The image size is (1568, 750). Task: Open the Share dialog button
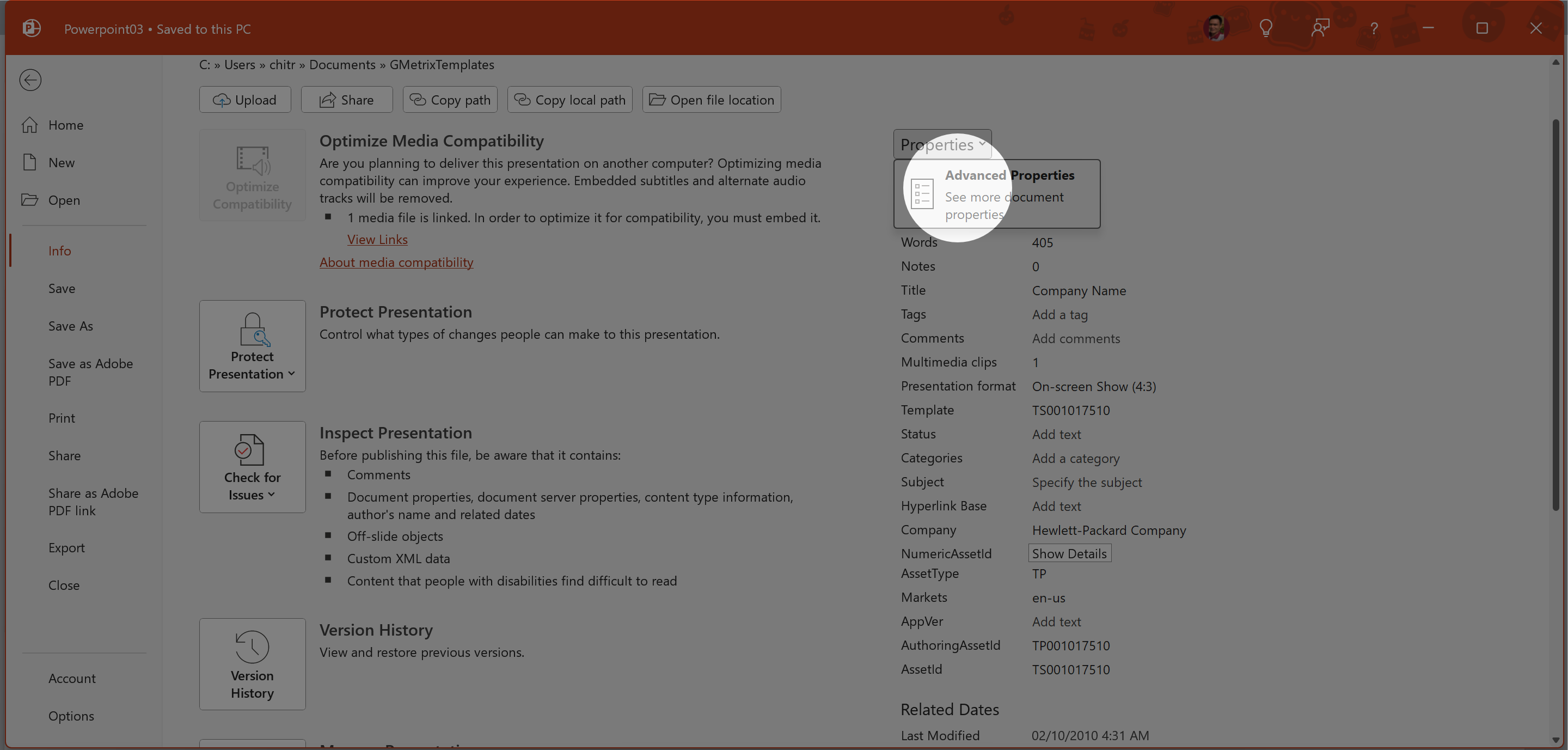pos(346,100)
